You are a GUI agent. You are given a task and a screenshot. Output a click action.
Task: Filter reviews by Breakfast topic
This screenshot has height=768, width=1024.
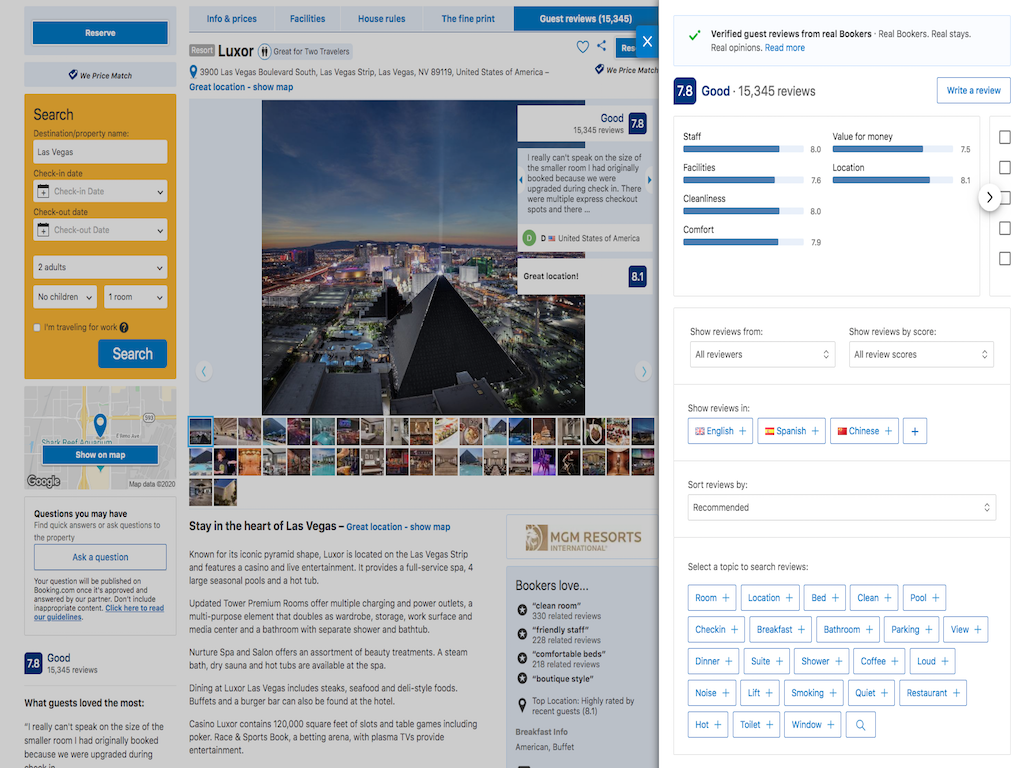tap(780, 630)
